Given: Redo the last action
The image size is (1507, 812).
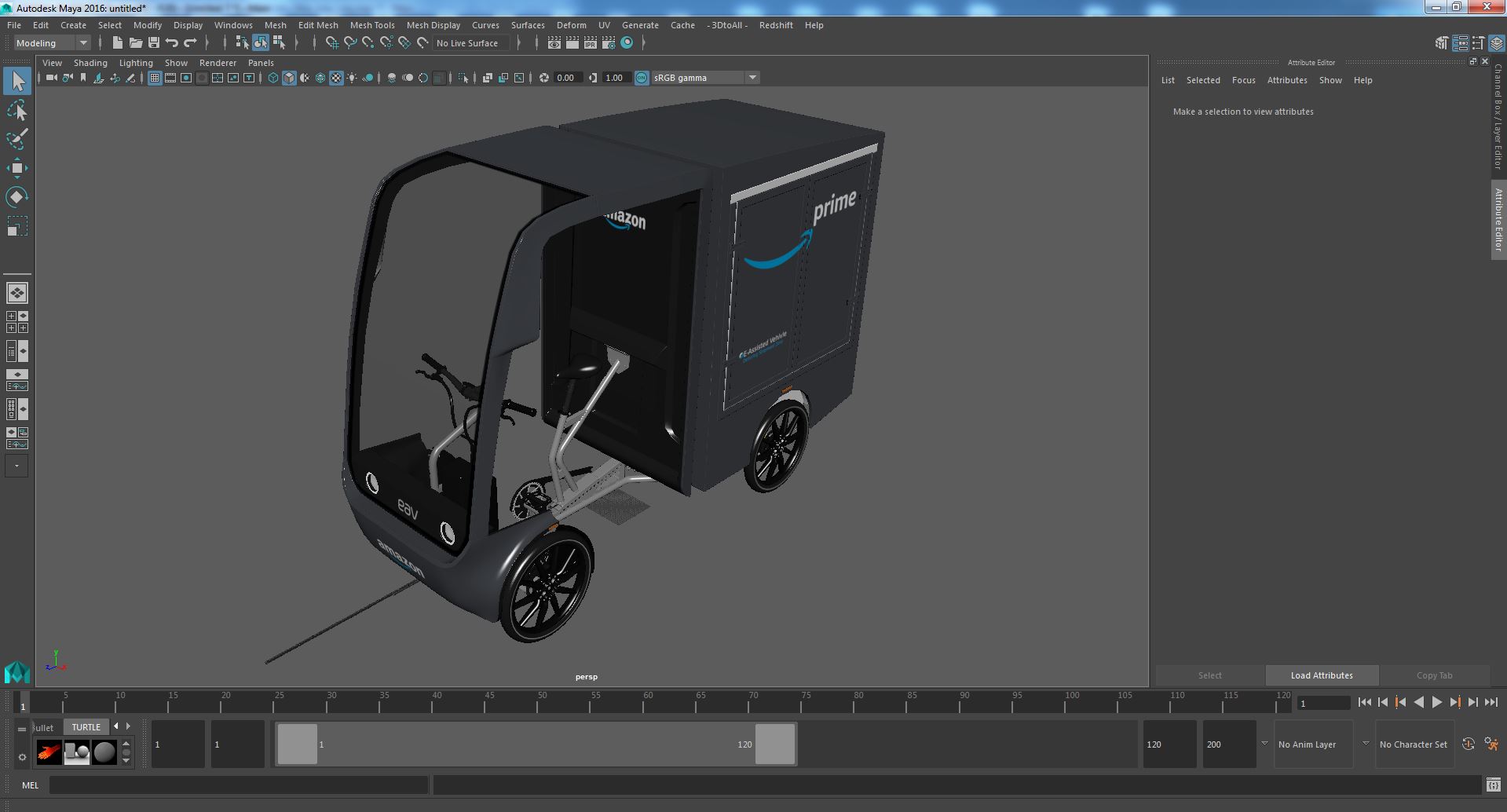Looking at the screenshot, I should click(x=190, y=43).
